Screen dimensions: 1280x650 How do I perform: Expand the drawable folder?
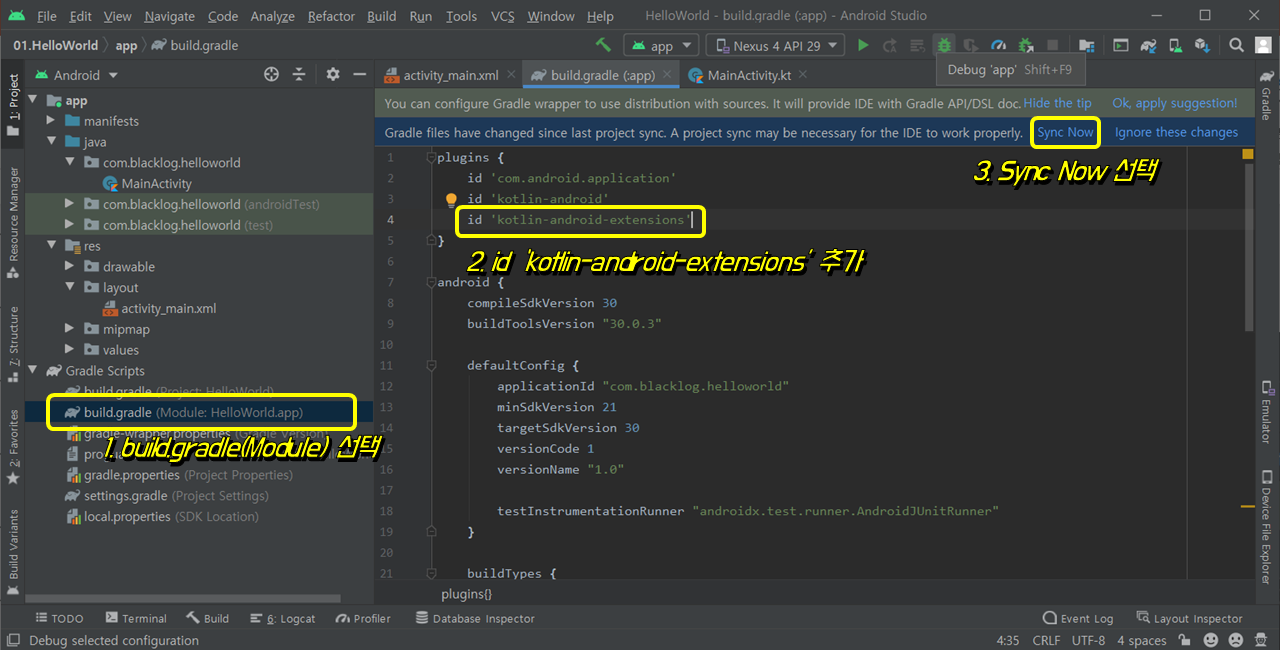[69, 267]
